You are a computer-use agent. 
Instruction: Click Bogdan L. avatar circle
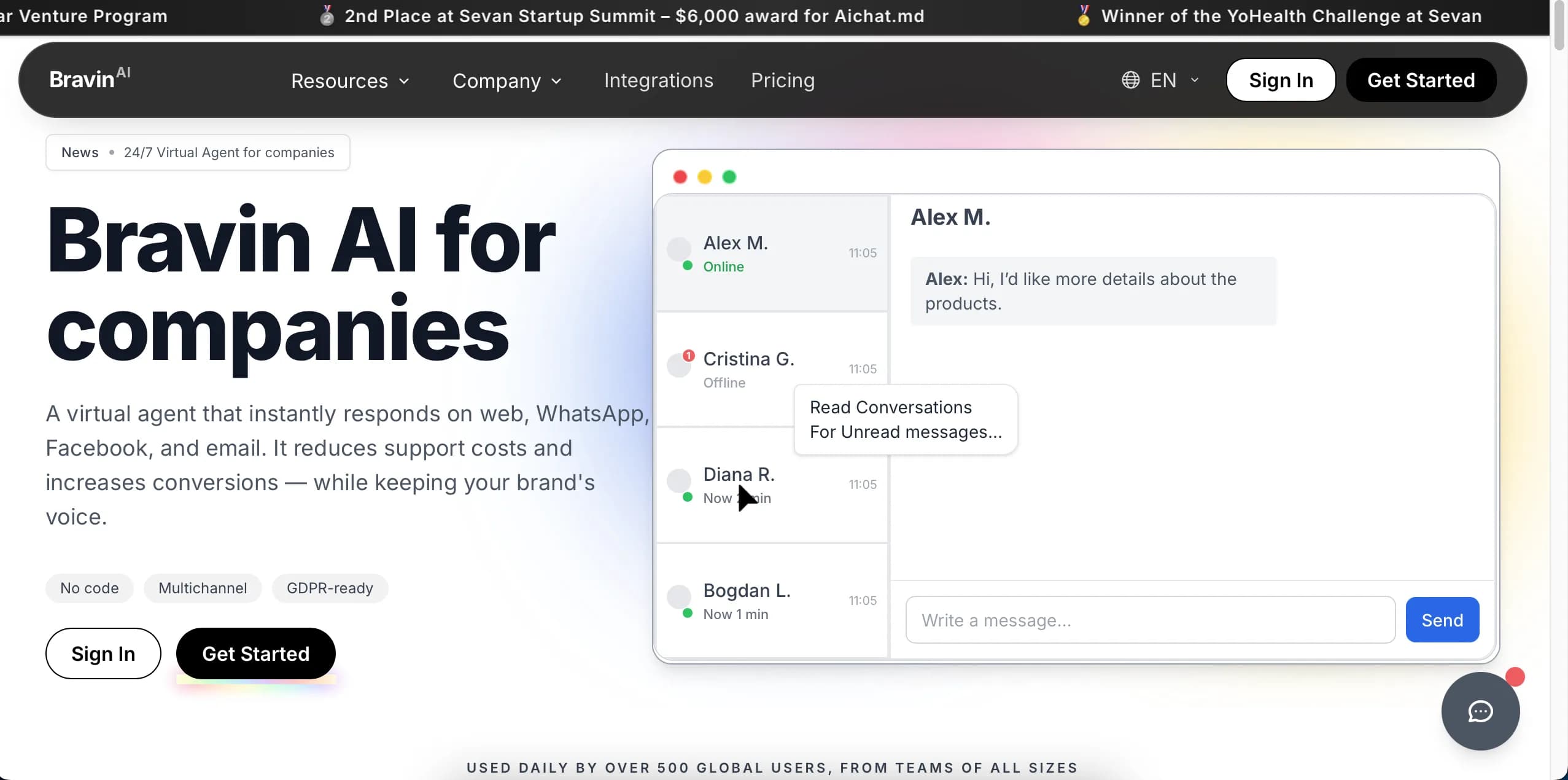click(x=679, y=596)
